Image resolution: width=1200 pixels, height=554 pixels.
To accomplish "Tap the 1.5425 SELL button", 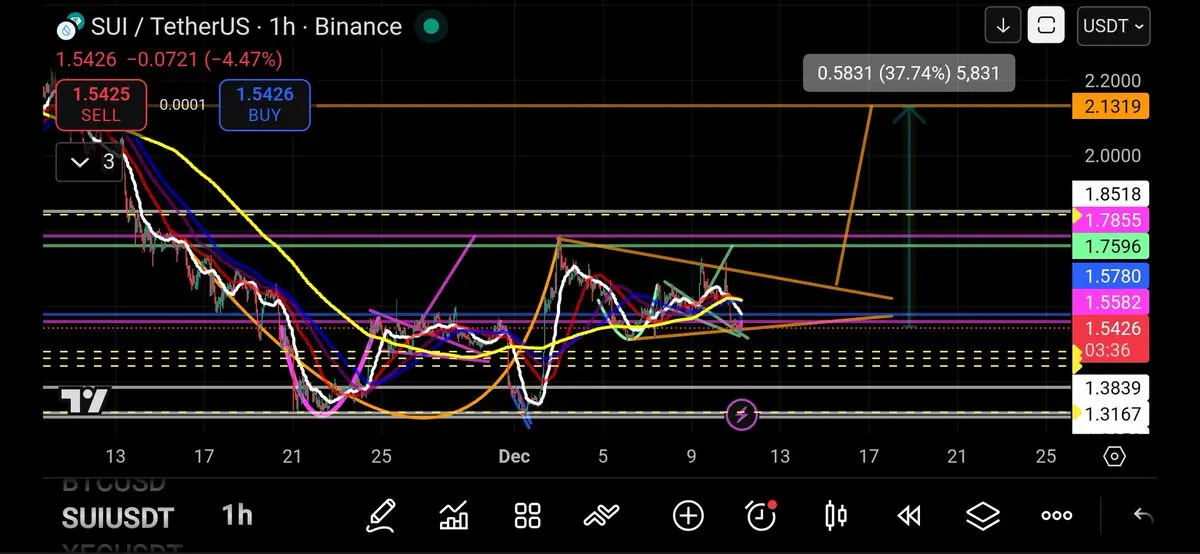I will point(101,105).
